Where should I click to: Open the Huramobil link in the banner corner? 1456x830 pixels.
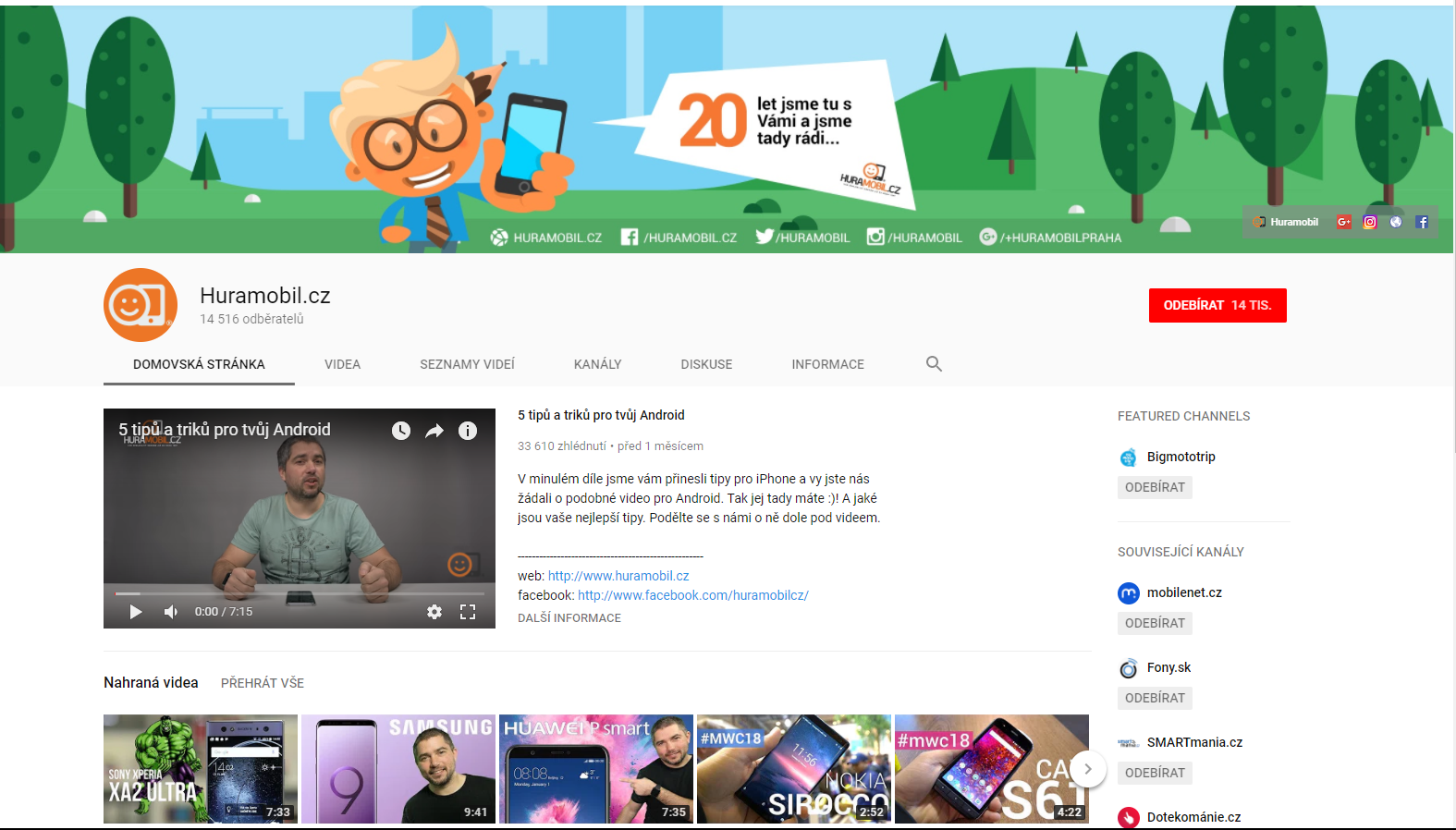1286,222
